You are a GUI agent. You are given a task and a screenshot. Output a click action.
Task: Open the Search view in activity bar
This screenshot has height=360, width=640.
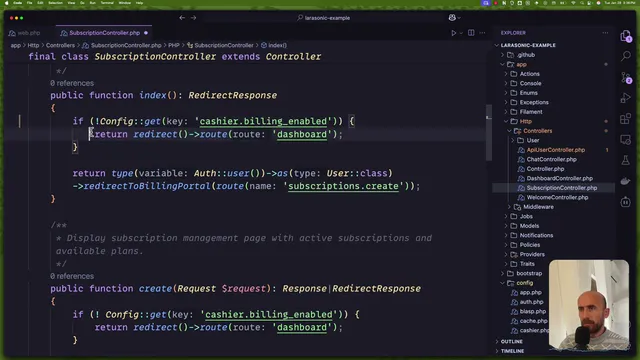(x=625, y=56)
